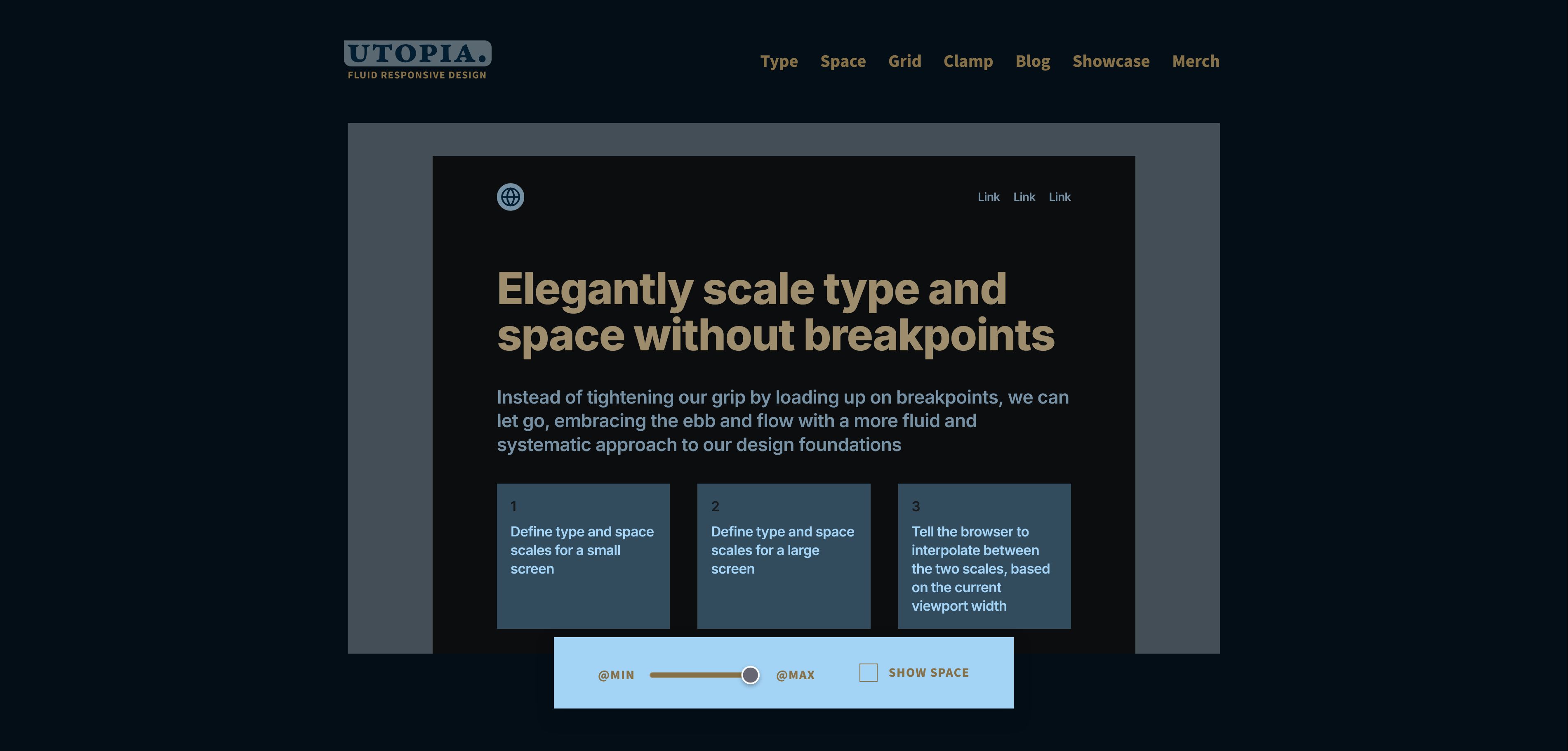Viewport: 1568px width, 751px height.
Task: Click the Showcase navigation link
Action: [x=1111, y=61]
